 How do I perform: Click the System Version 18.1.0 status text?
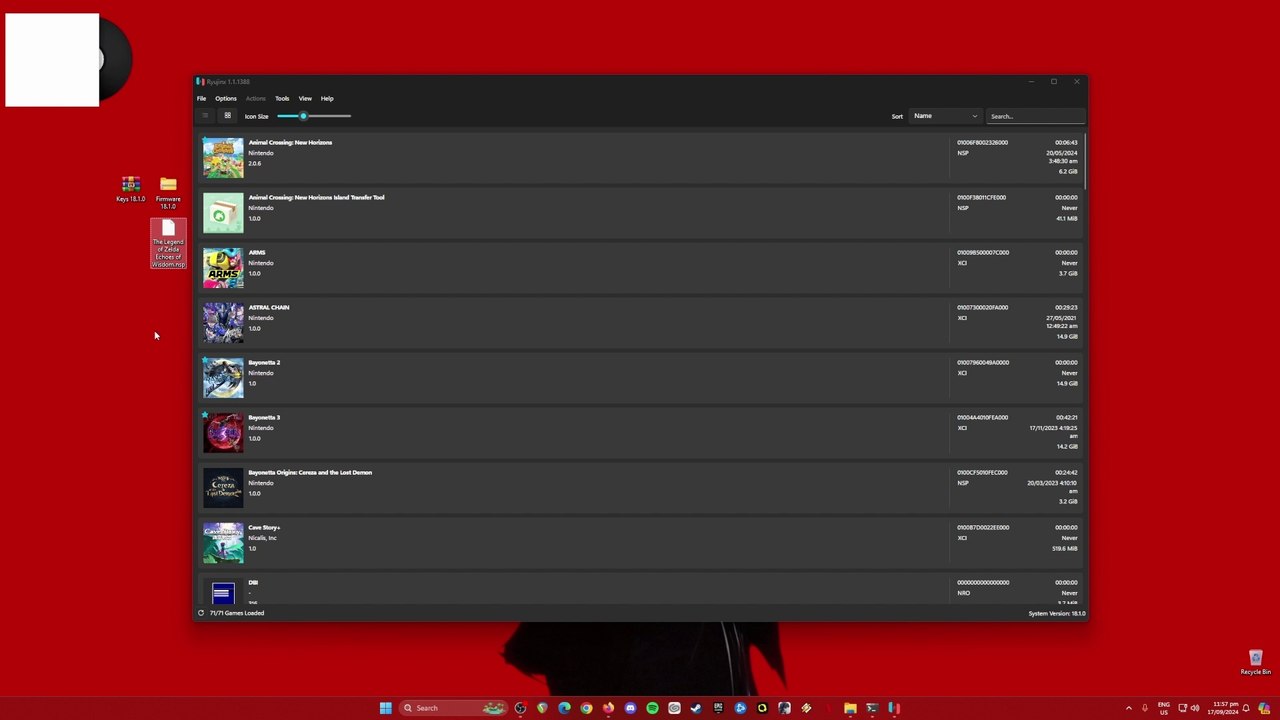(x=1057, y=613)
